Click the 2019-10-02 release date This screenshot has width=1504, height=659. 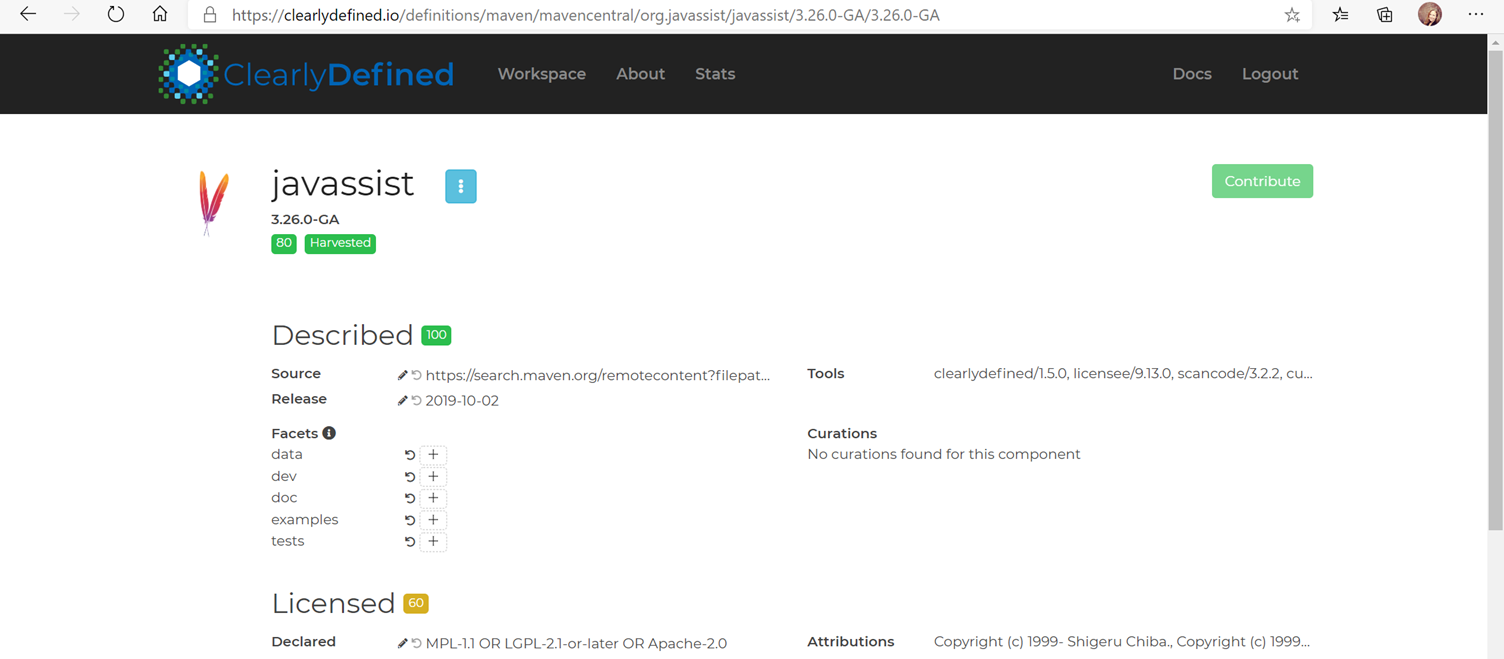tap(462, 400)
